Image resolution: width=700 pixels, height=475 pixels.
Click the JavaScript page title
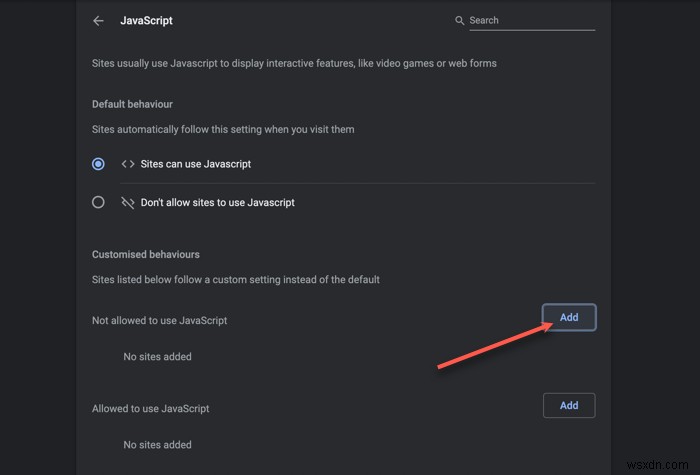146,20
